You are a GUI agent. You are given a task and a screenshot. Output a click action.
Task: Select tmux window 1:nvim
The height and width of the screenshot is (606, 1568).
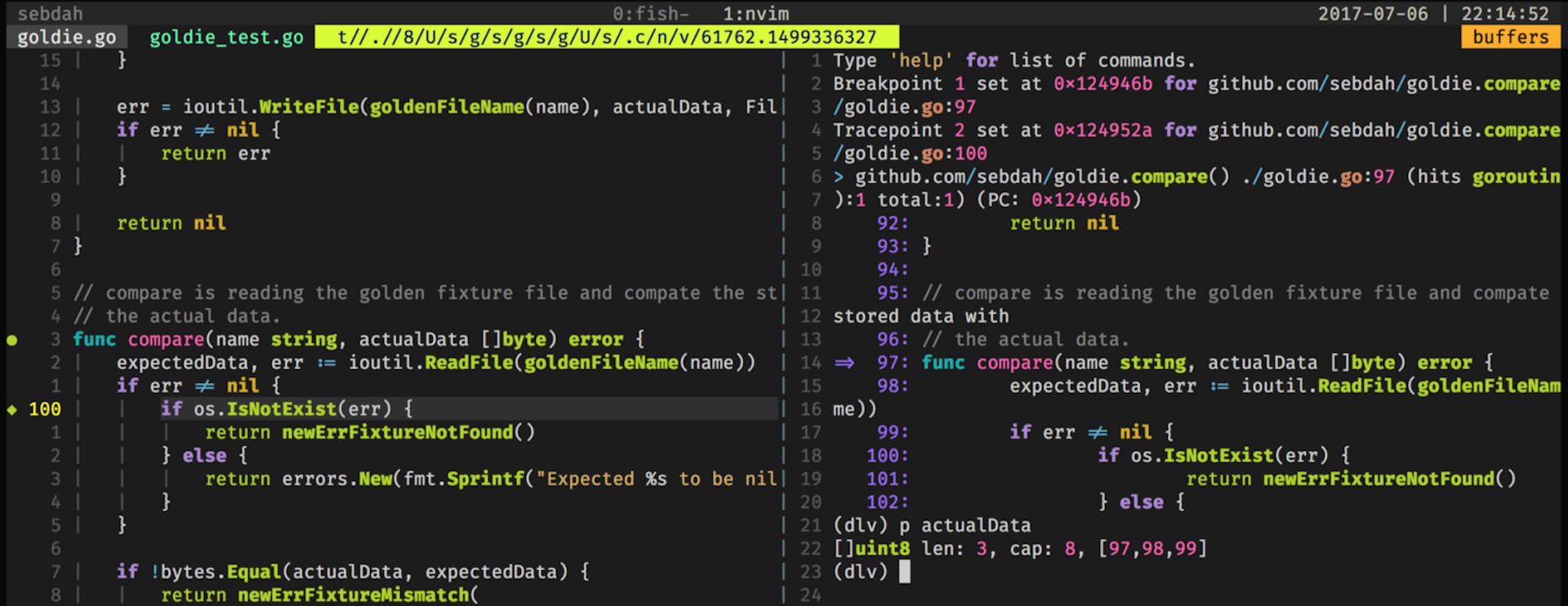(755, 14)
